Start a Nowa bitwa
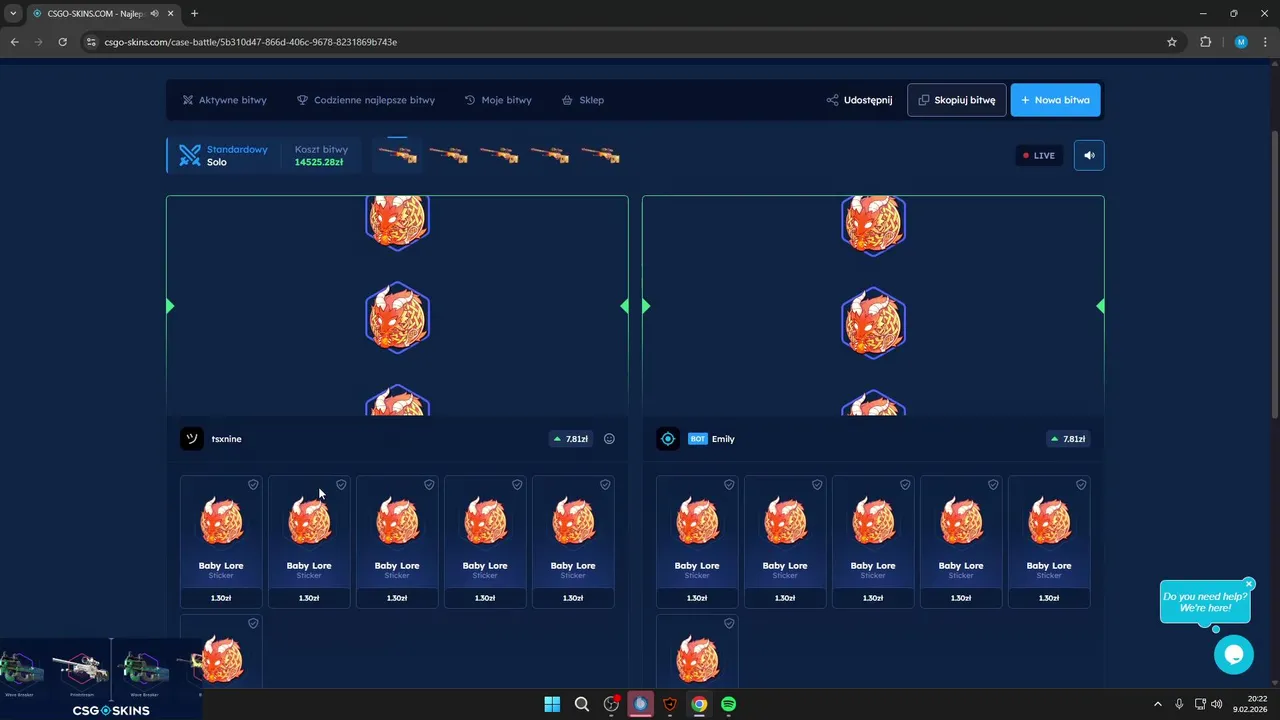The width and height of the screenshot is (1280, 720). click(x=1055, y=100)
